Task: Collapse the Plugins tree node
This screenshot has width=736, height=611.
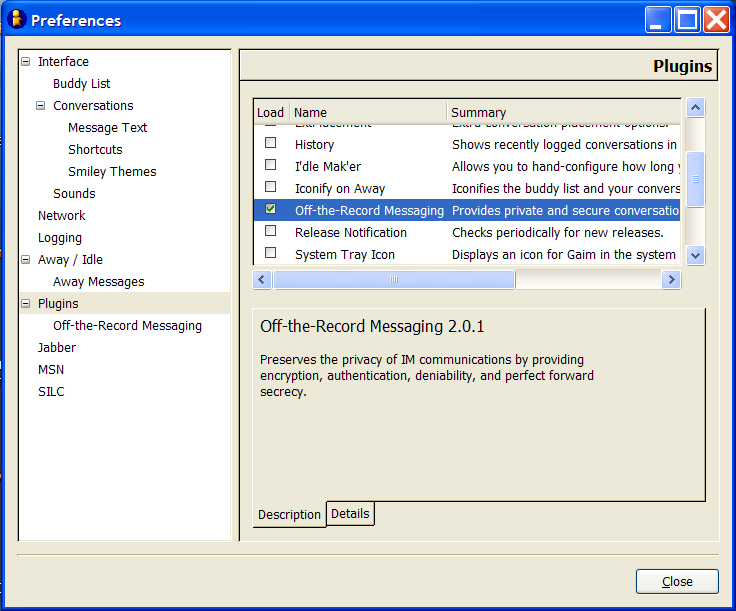Action: tap(26, 304)
